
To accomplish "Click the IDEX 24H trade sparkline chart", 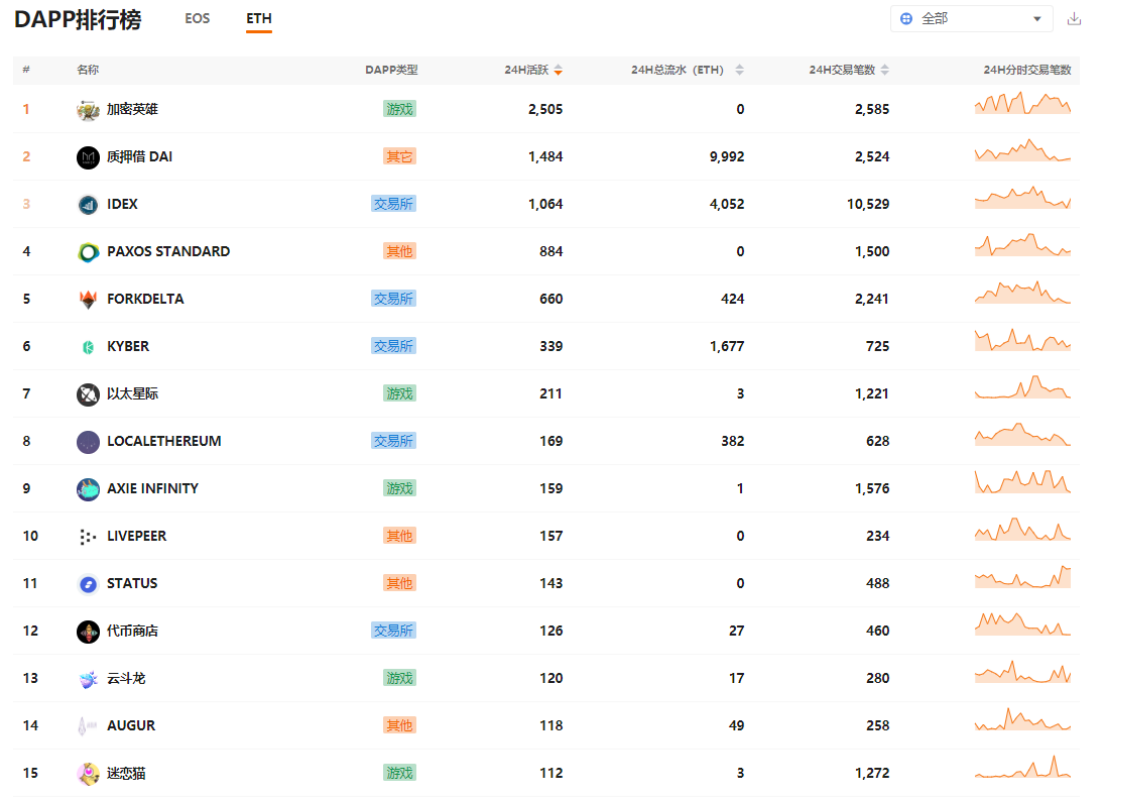I will click(x=1022, y=198).
